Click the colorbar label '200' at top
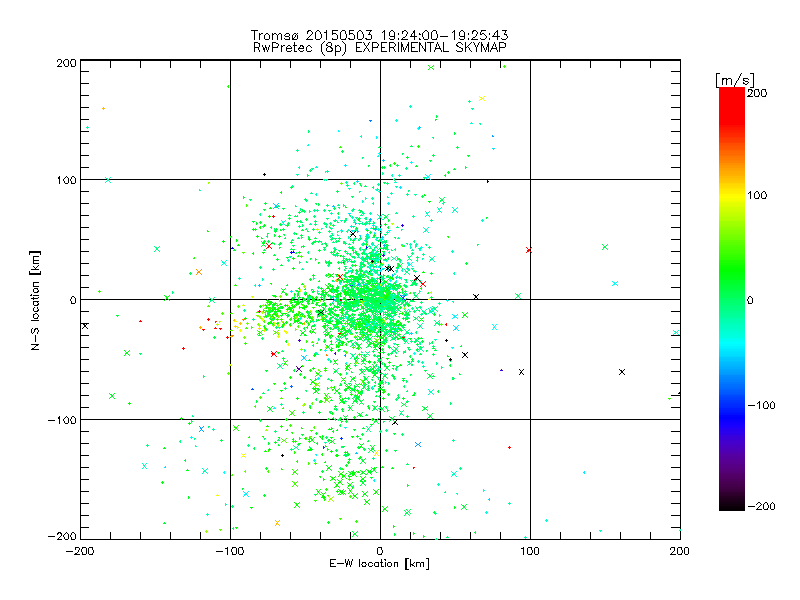 point(757,93)
